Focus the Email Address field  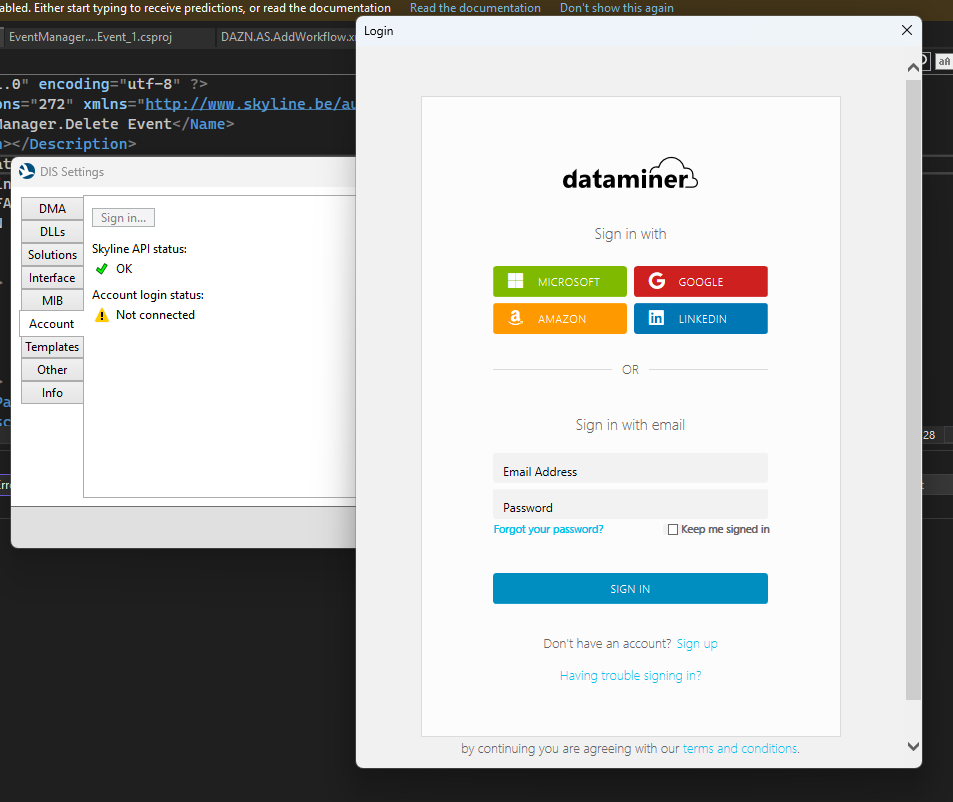tap(630, 468)
